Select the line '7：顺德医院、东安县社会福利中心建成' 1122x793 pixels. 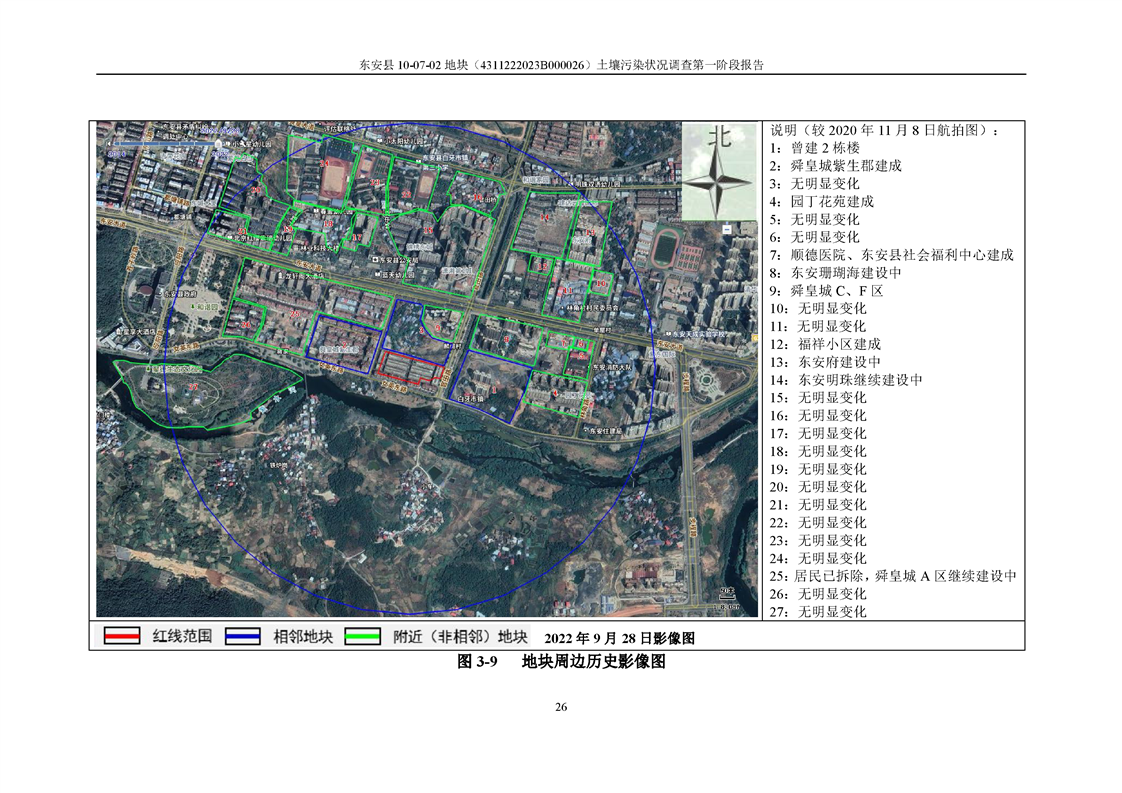pos(891,255)
